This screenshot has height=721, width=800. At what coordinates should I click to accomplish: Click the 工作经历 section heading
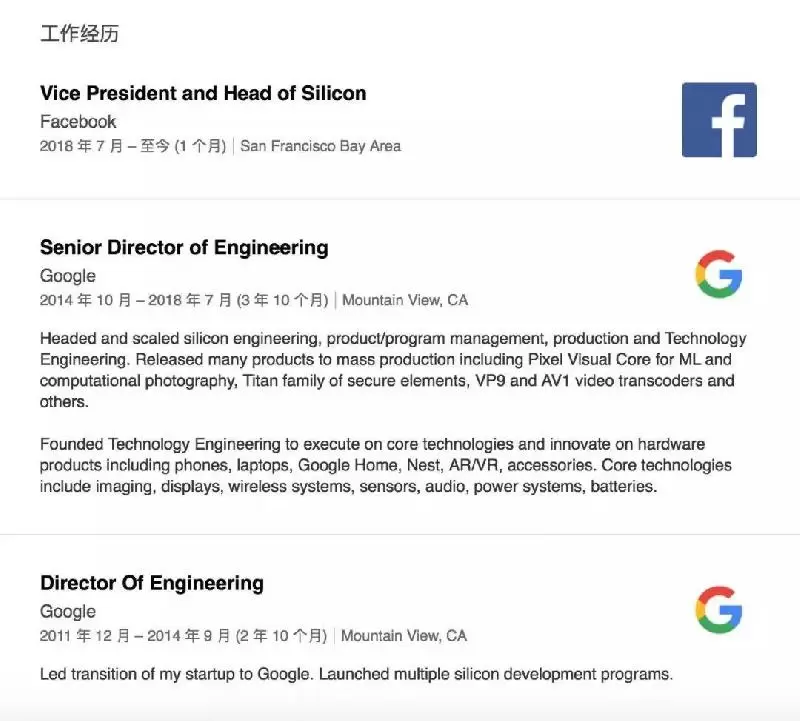click(79, 34)
